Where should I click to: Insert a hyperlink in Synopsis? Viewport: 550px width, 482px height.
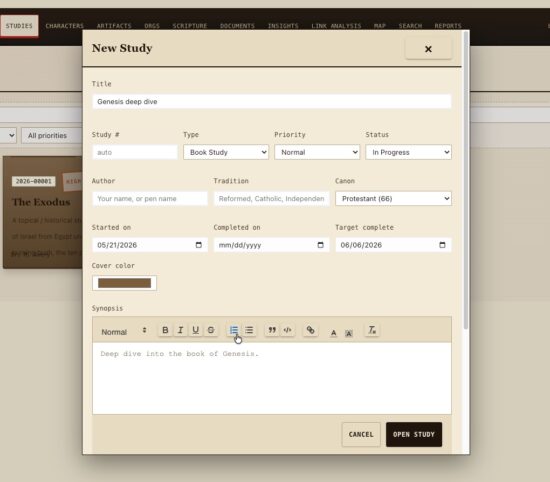pyautogui.click(x=310, y=330)
